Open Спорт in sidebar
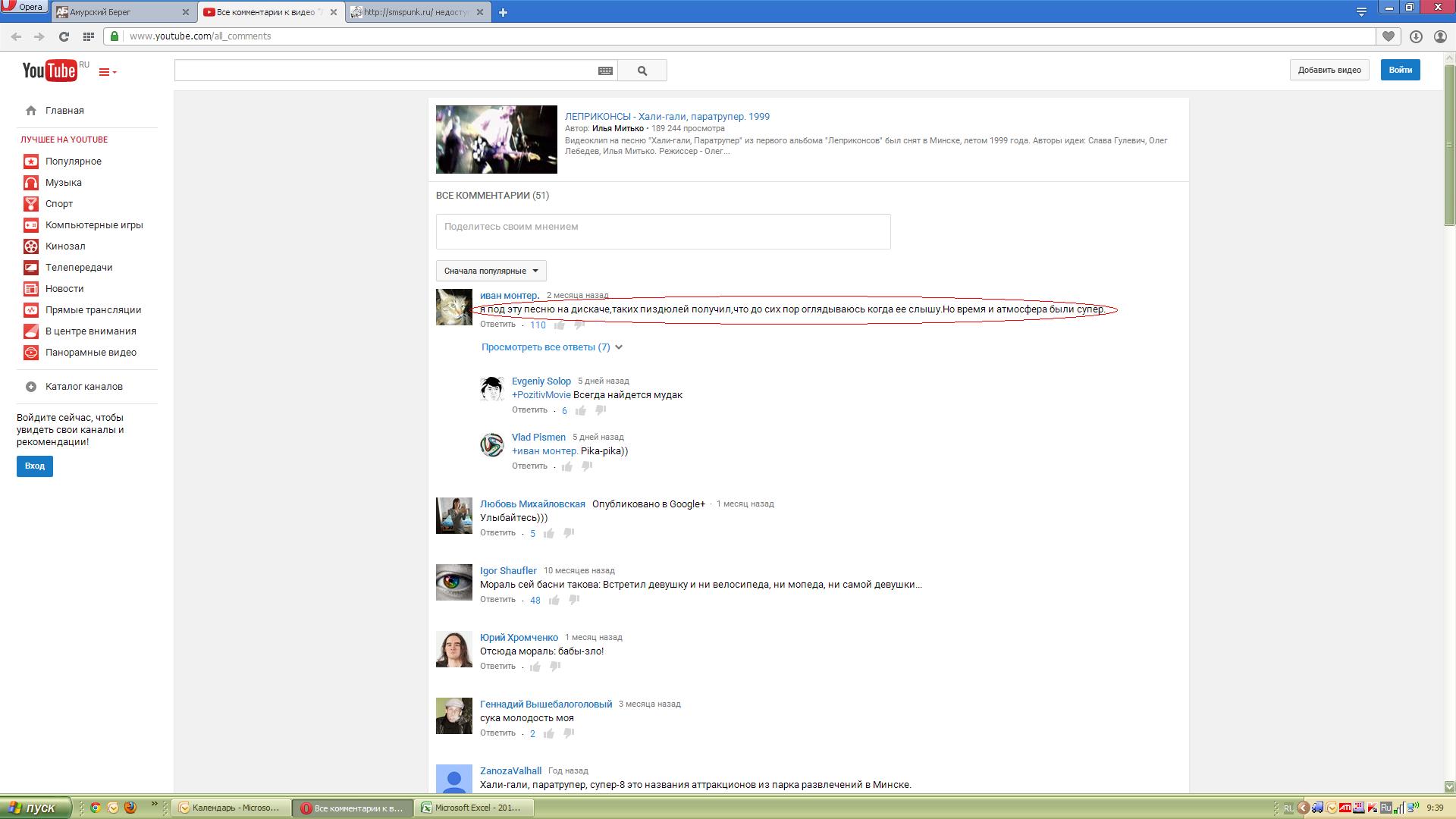1456x819 pixels. pyautogui.click(x=58, y=204)
